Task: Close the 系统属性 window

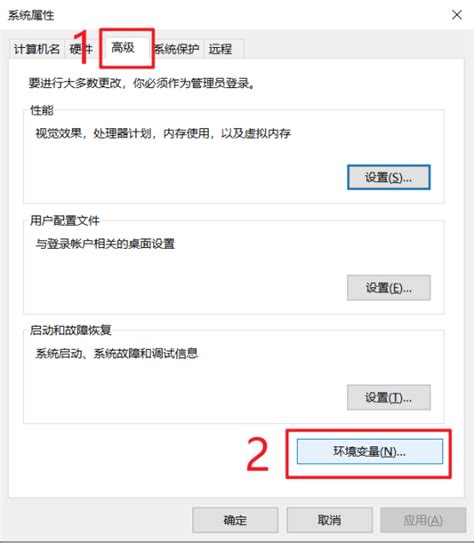Action: pyautogui.click(x=457, y=15)
